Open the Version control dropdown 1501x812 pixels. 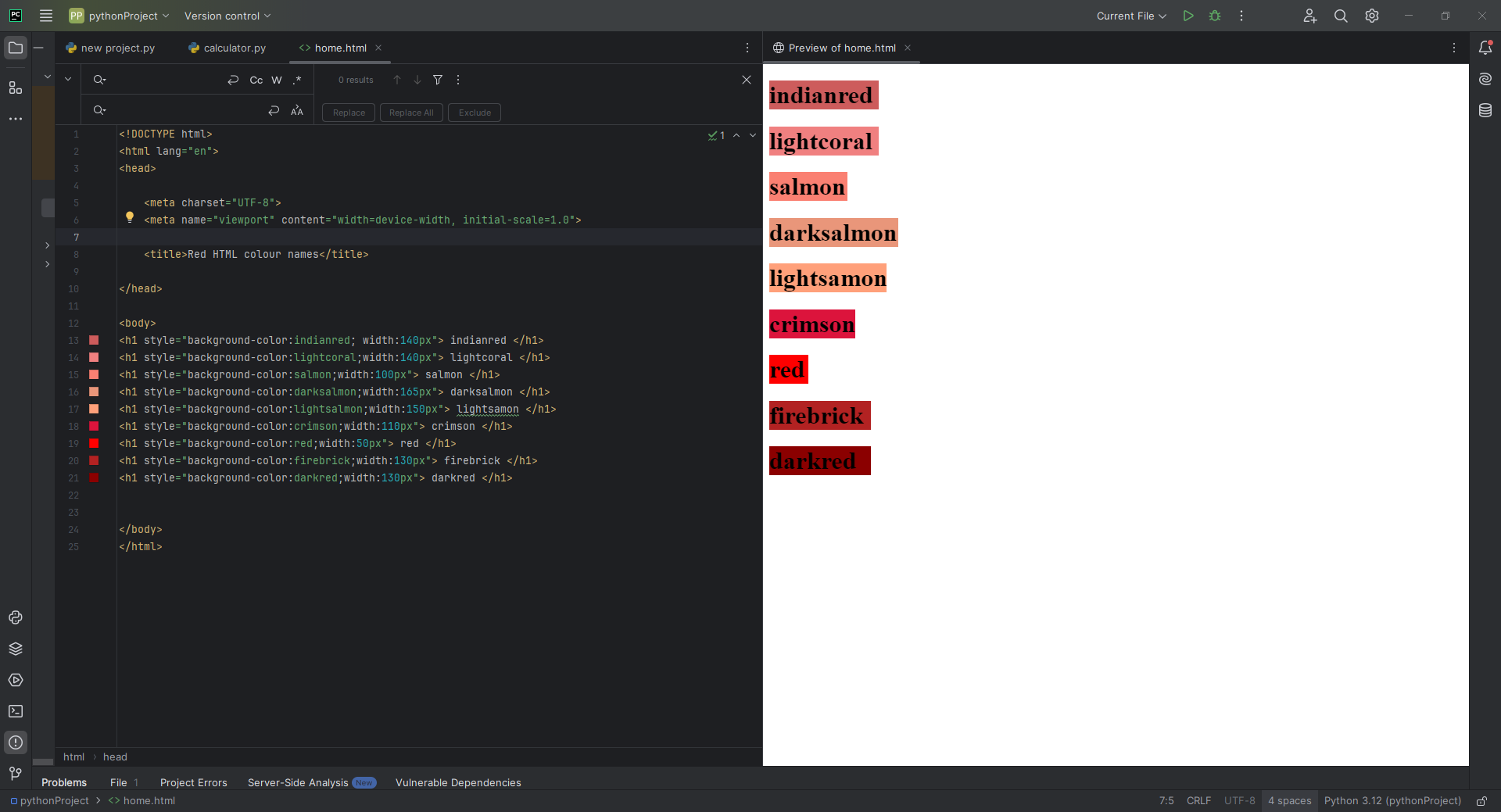tap(227, 16)
